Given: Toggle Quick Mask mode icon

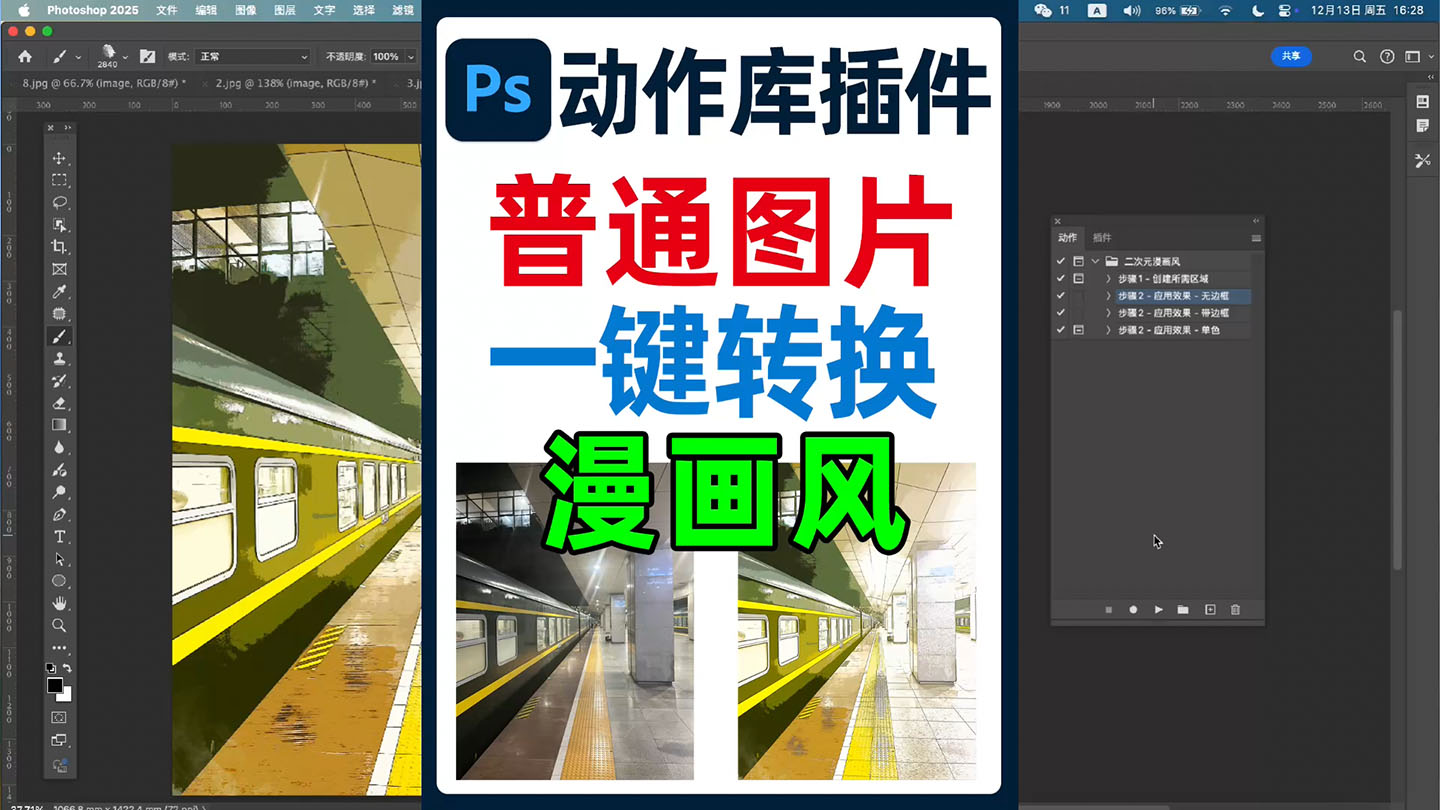Looking at the screenshot, I should click(x=59, y=718).
